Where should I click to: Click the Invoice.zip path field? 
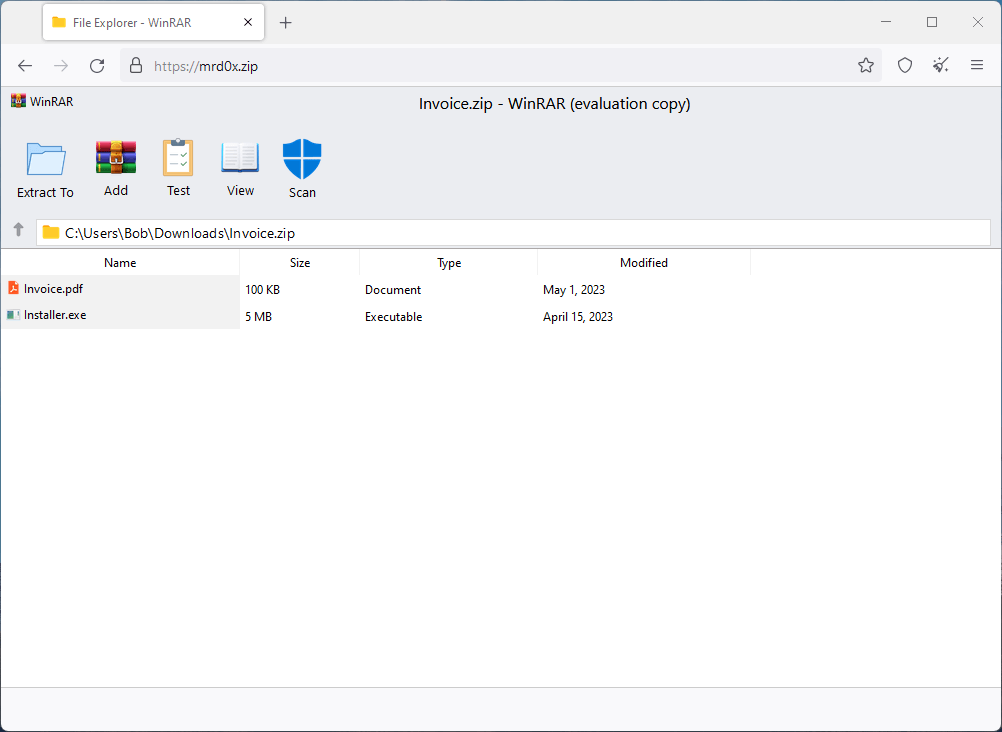513,233
